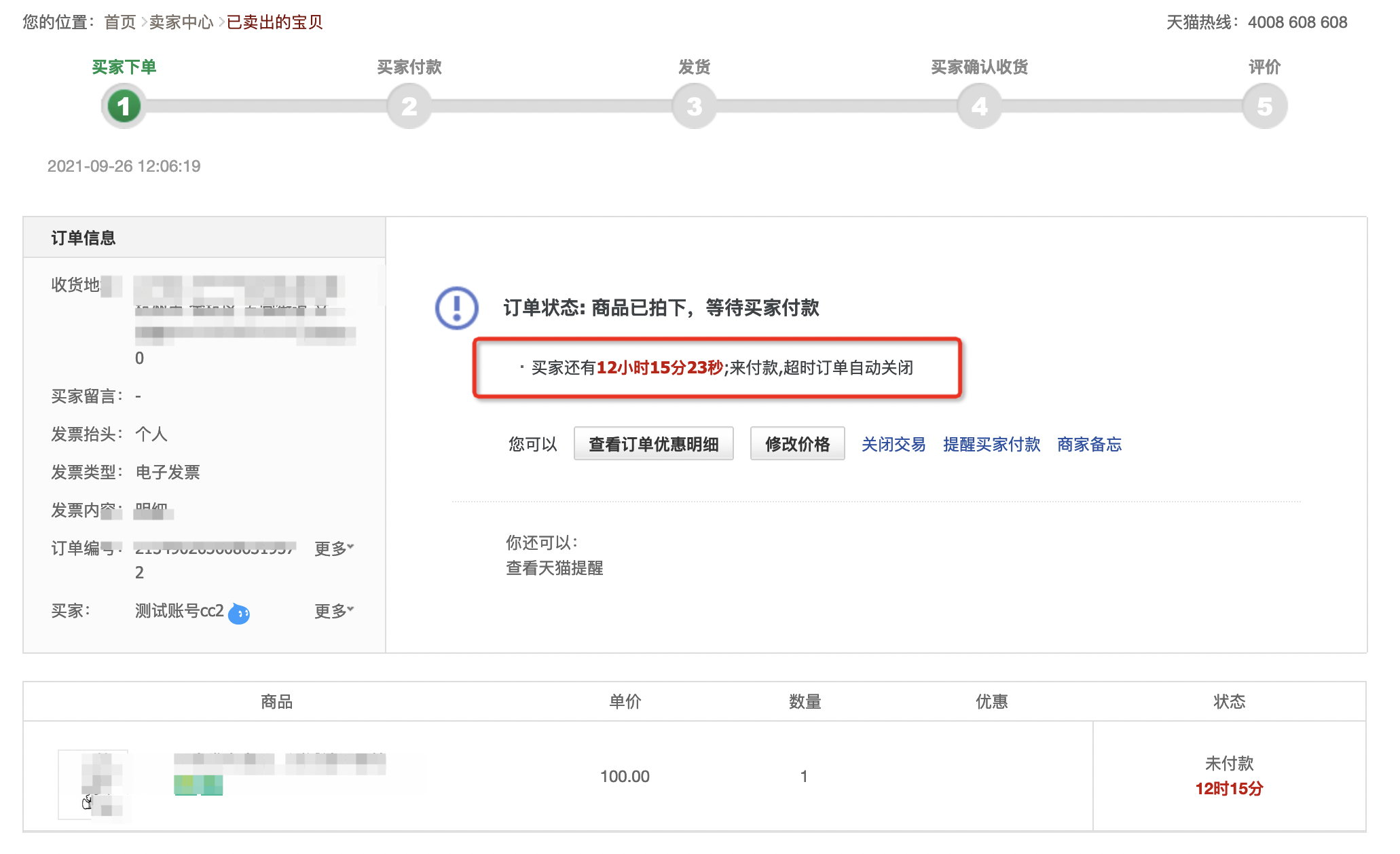Click 未付款 status text
This screenshot has width=1400, height=854.
[x=1229, y=764]
